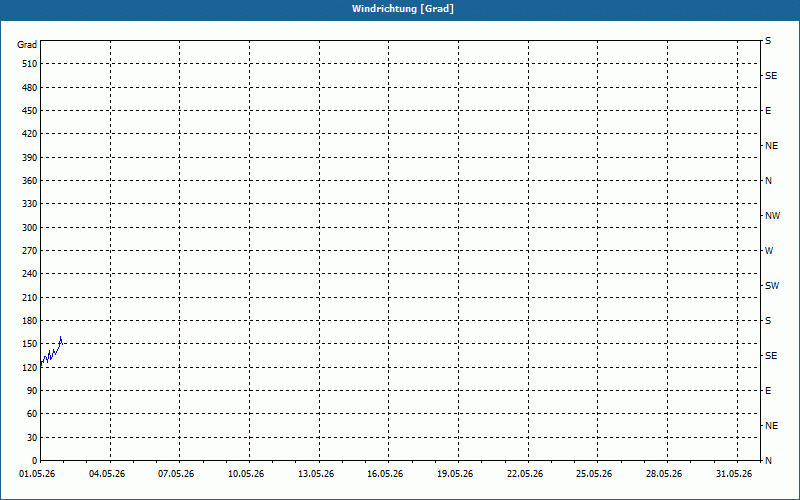Screen dimensions: 800x500
Task: Click the 60 degree axis label
Action: pos(32,414)
